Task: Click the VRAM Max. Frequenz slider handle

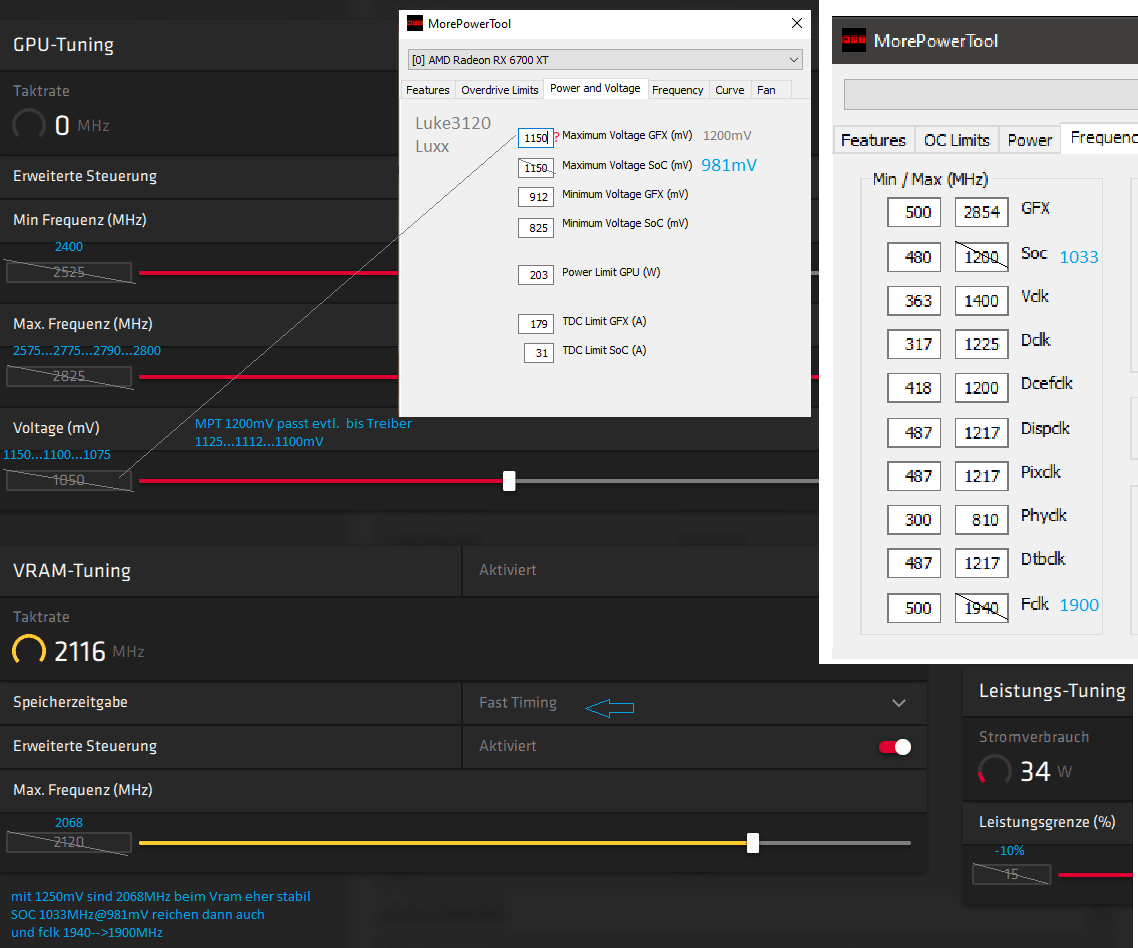Action: (753, 843)
